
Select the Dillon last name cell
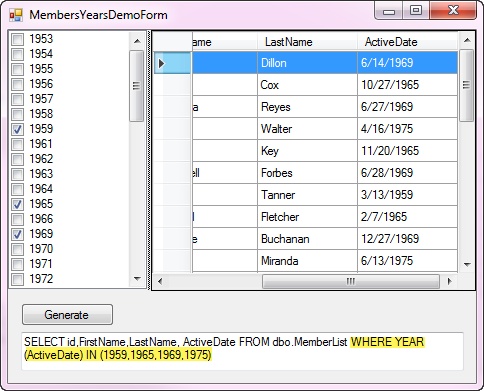pos(307,63)
